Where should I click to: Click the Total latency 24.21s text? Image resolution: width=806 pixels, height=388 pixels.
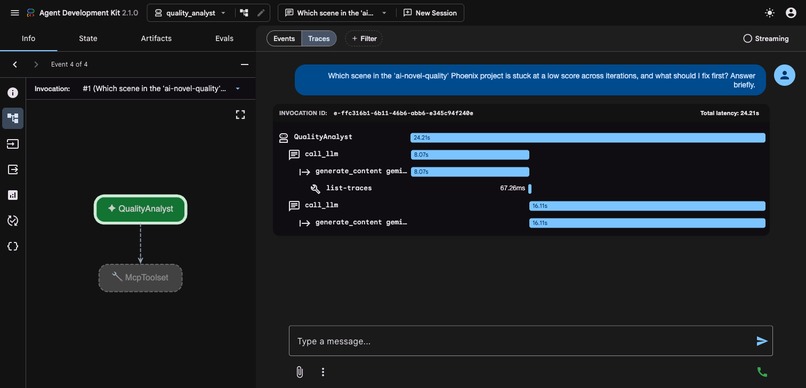point(729,113)
